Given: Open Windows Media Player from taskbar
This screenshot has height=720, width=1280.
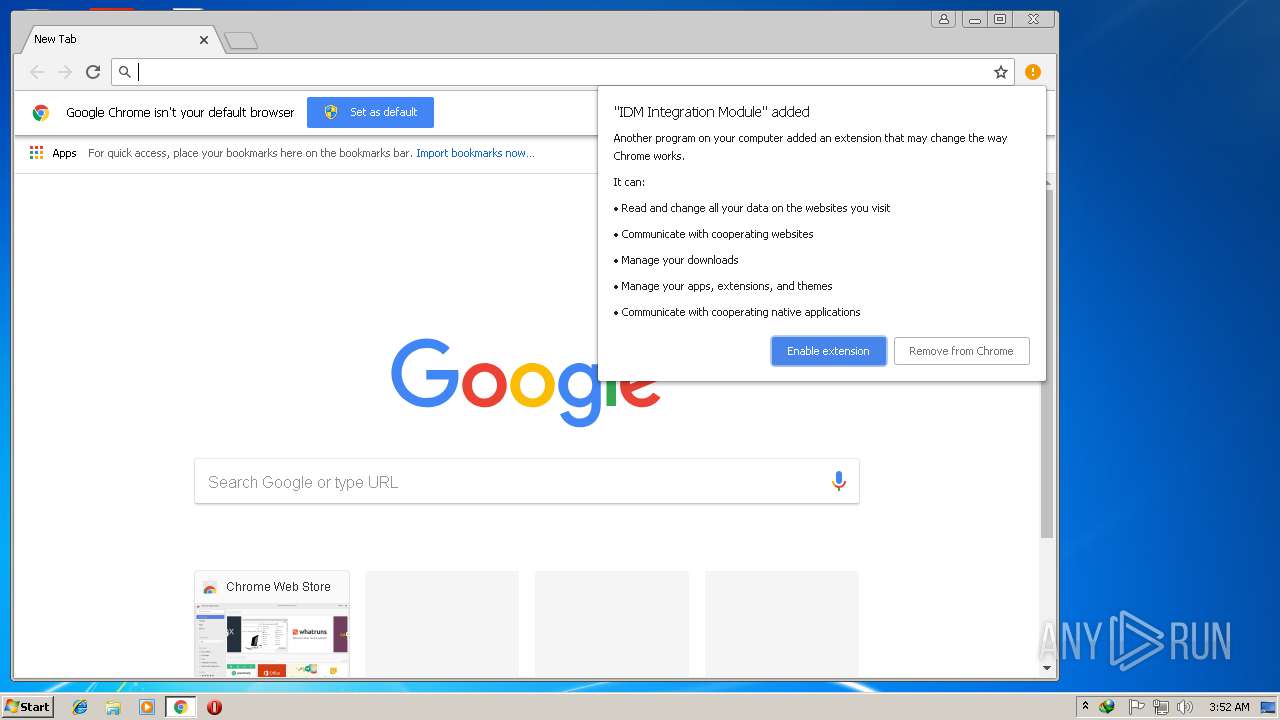Looking at the screenshot, I should coord(147,707).
